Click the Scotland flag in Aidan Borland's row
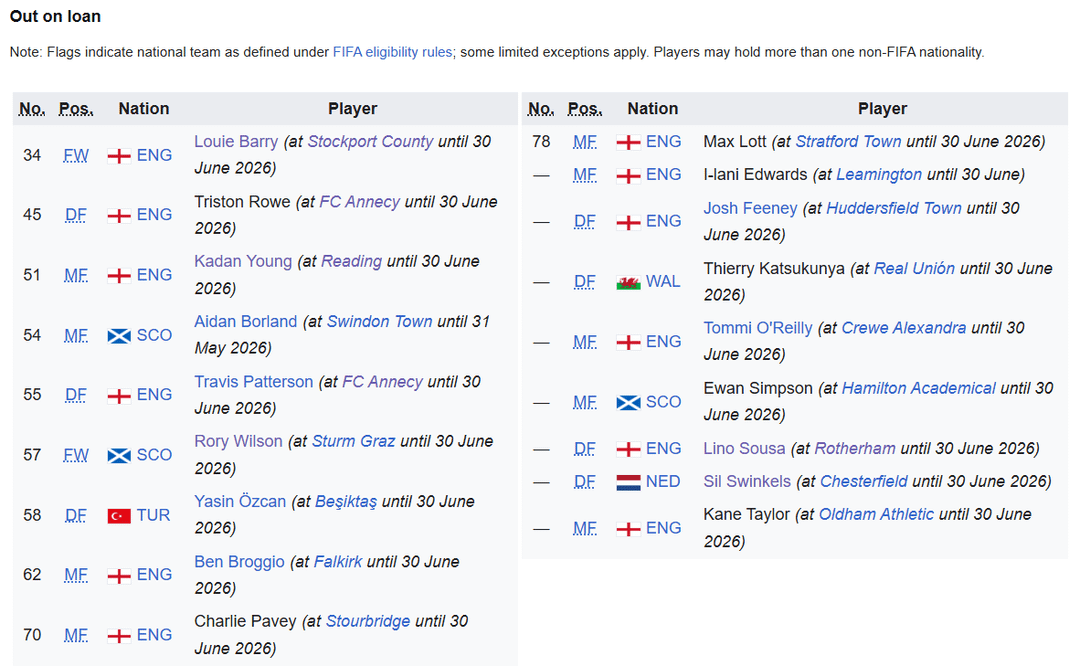 point(119,336)
